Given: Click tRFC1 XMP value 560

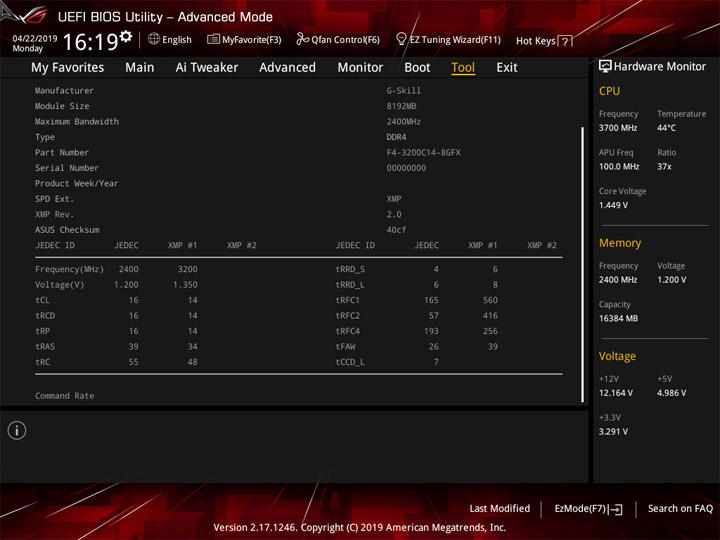Looking at the screenshot, I should point(490,300).
